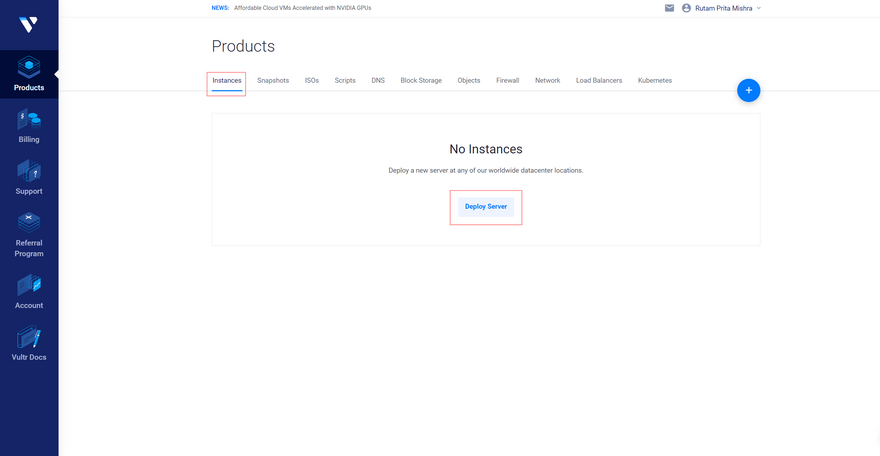Expand the Rutam Prita Mishra user menu
880x456 pixels.
pos(721,8)
